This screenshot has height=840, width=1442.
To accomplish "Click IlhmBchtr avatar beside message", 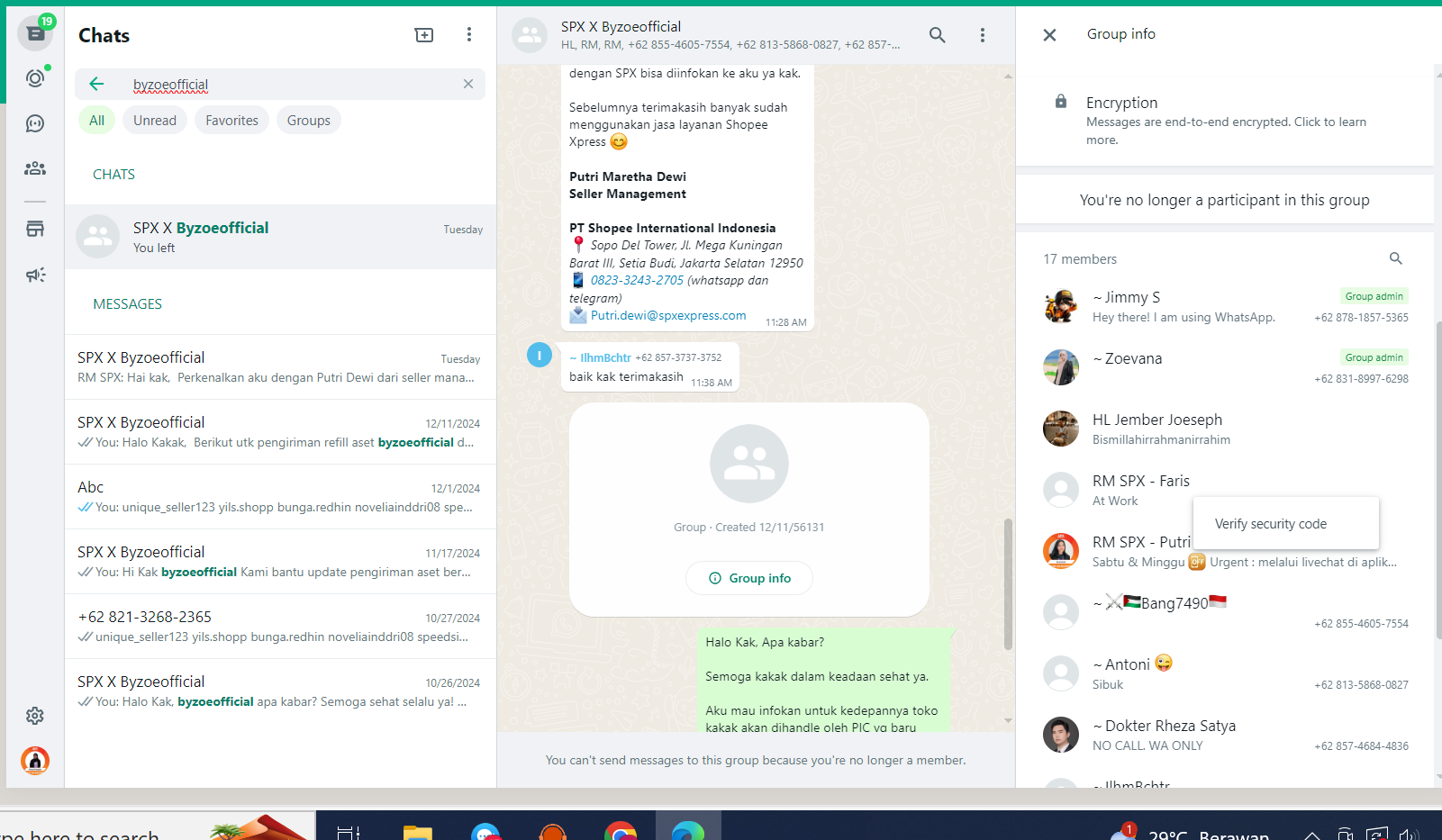I will (x=540, y=356).
